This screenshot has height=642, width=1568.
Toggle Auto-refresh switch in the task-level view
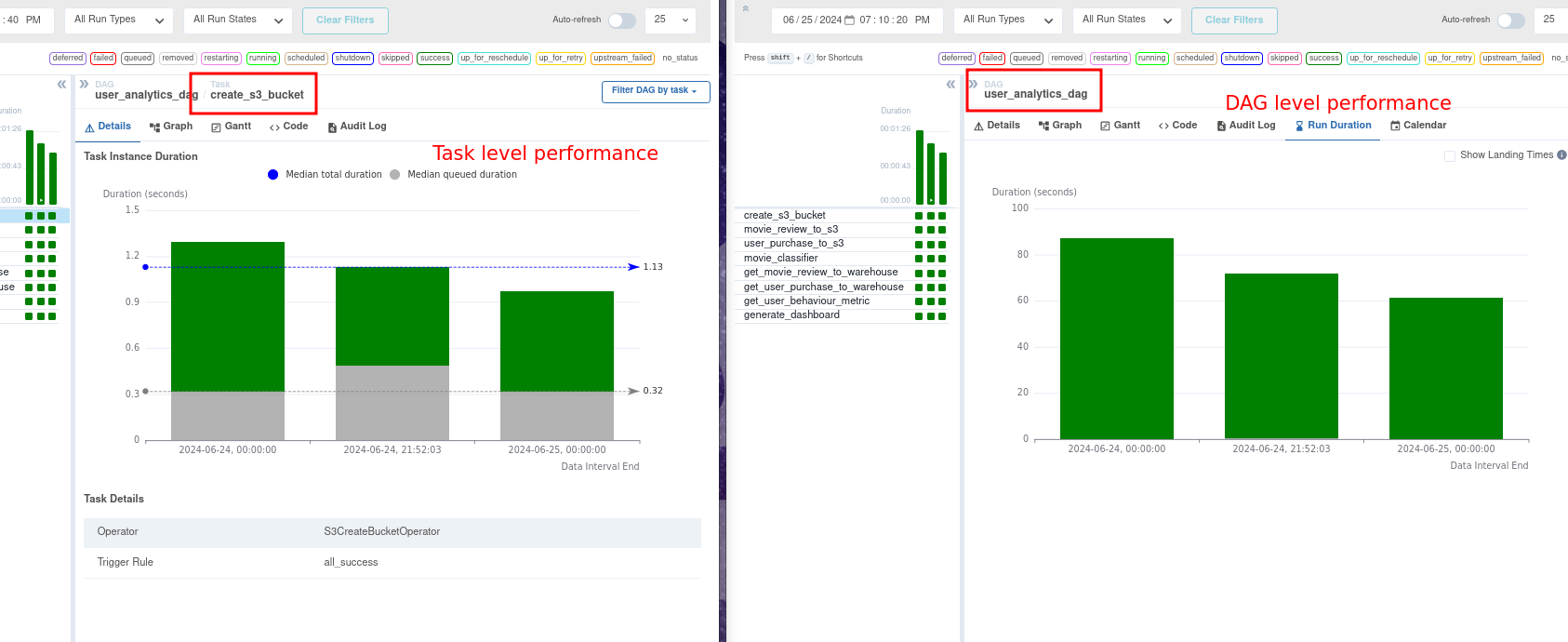coord(621,20)
